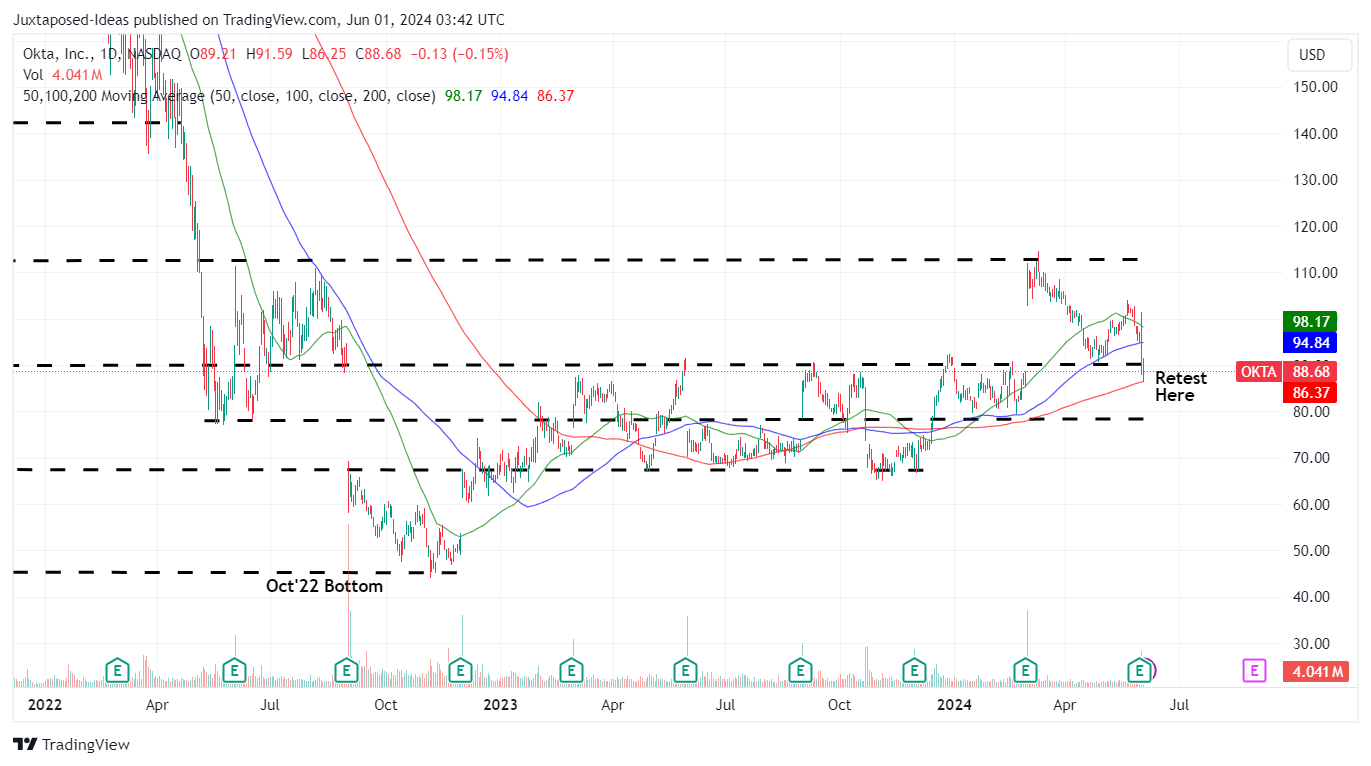The width and height of the screenshot is (1371, 766).
Task: Click the 2024 label on the date axis
Action: click(x=954, y=705)
